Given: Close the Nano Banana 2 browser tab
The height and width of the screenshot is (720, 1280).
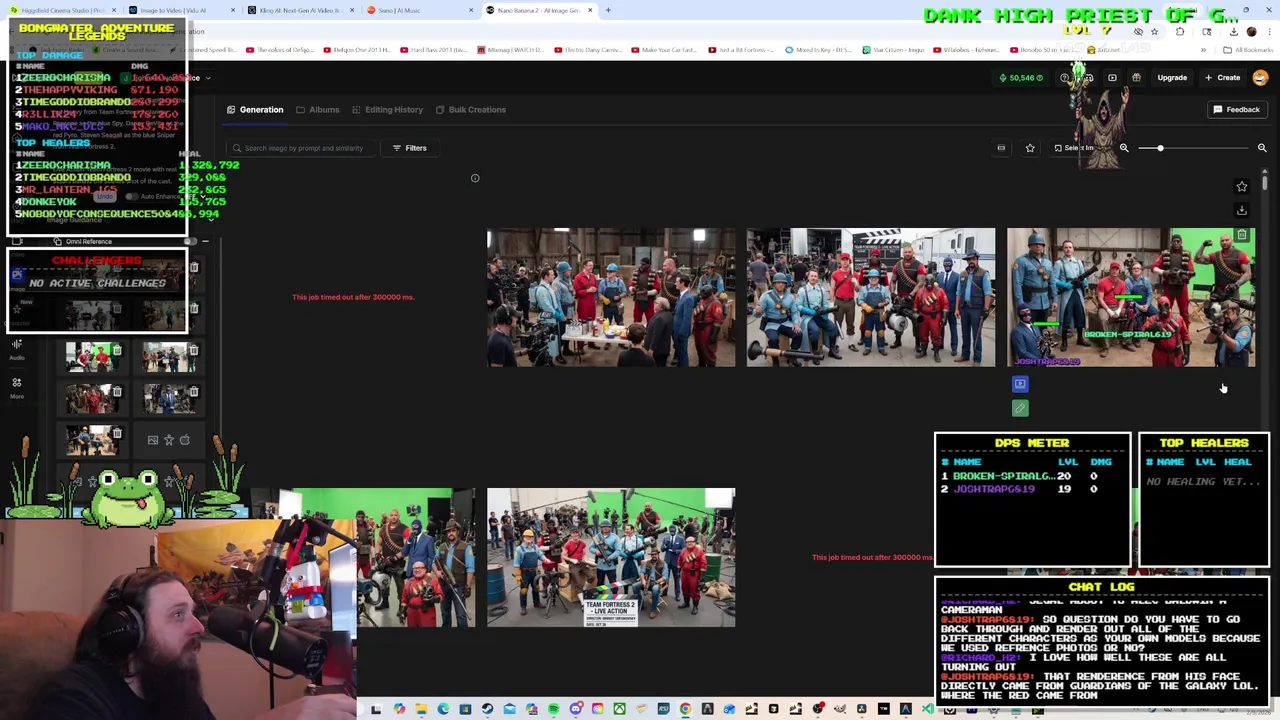Looking at the screenshot, I should [x=590, y=10].
